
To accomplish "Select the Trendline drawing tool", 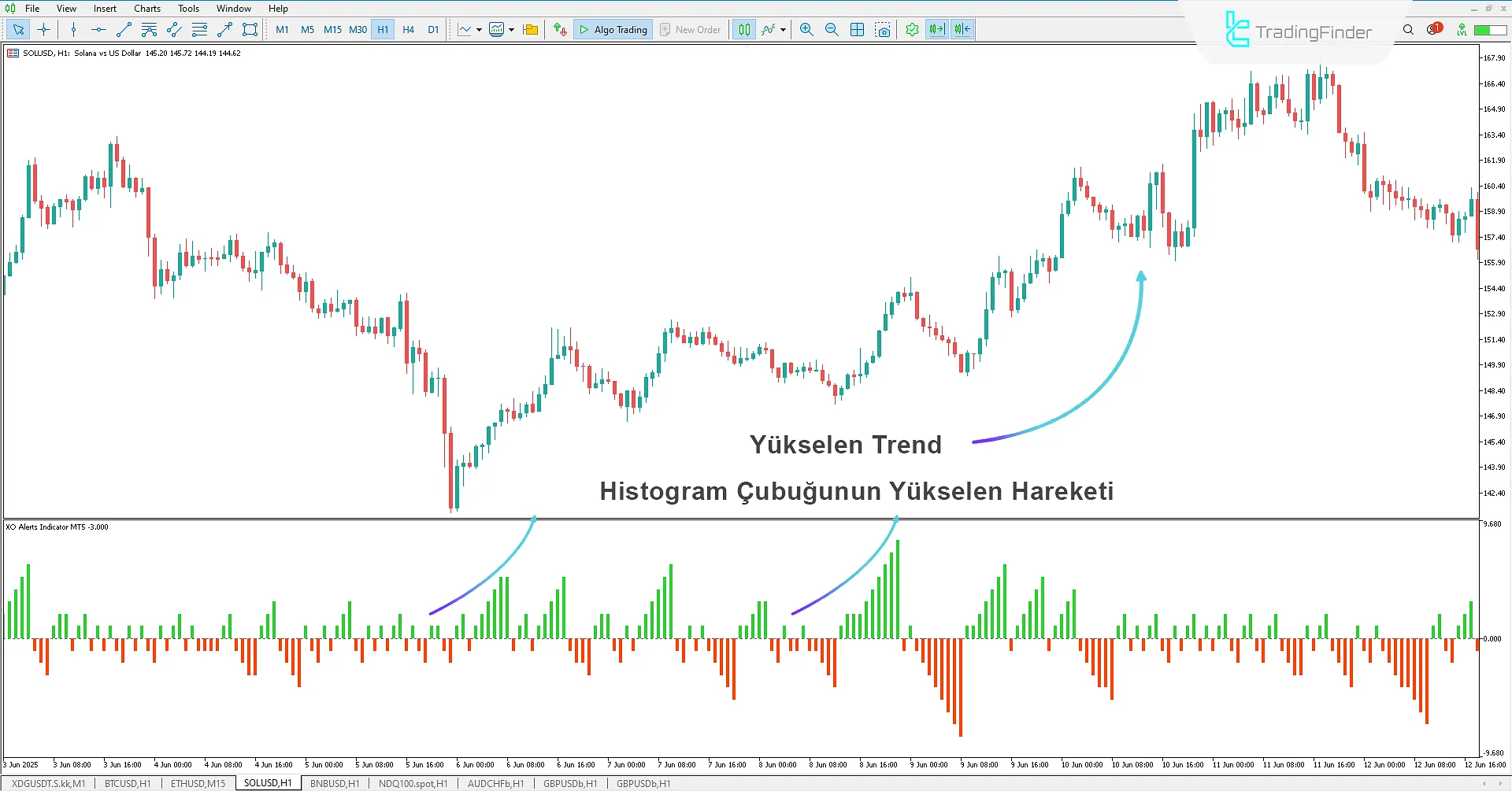I will coord(123,29).
